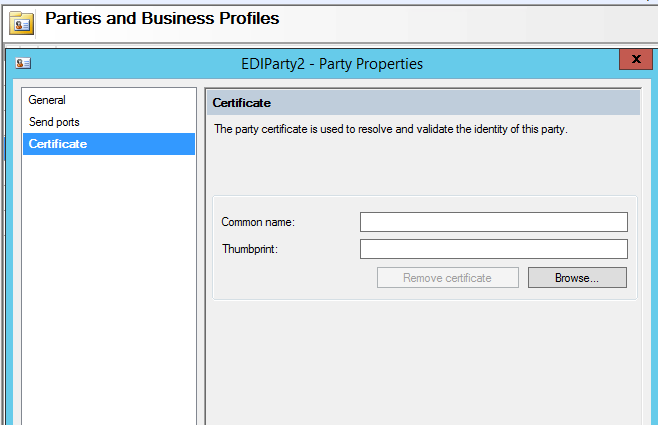Click the Certificate section header

pyautogui.click(x=423, y=103)
